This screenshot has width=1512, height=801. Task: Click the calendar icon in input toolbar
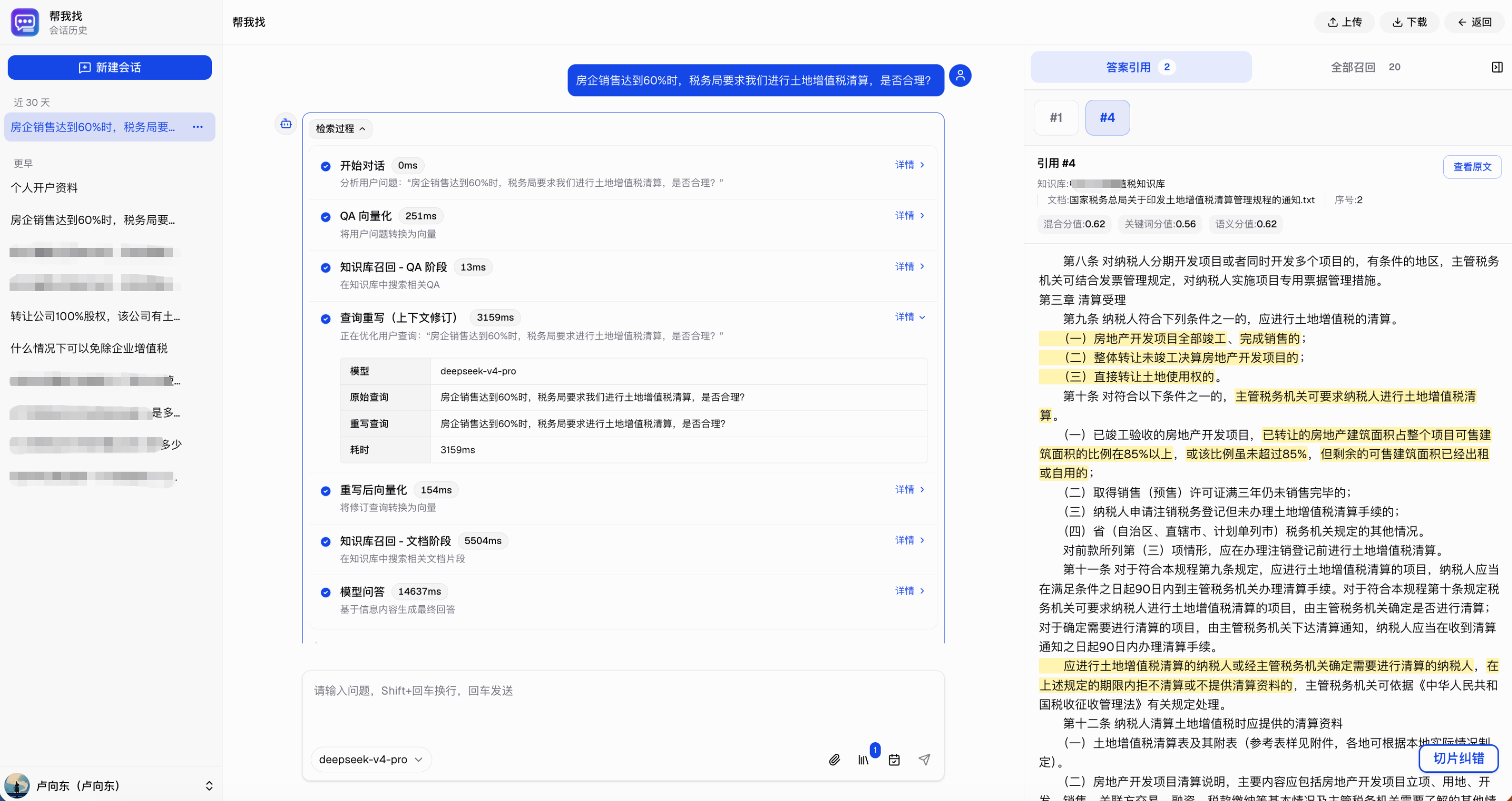point(894,760)
